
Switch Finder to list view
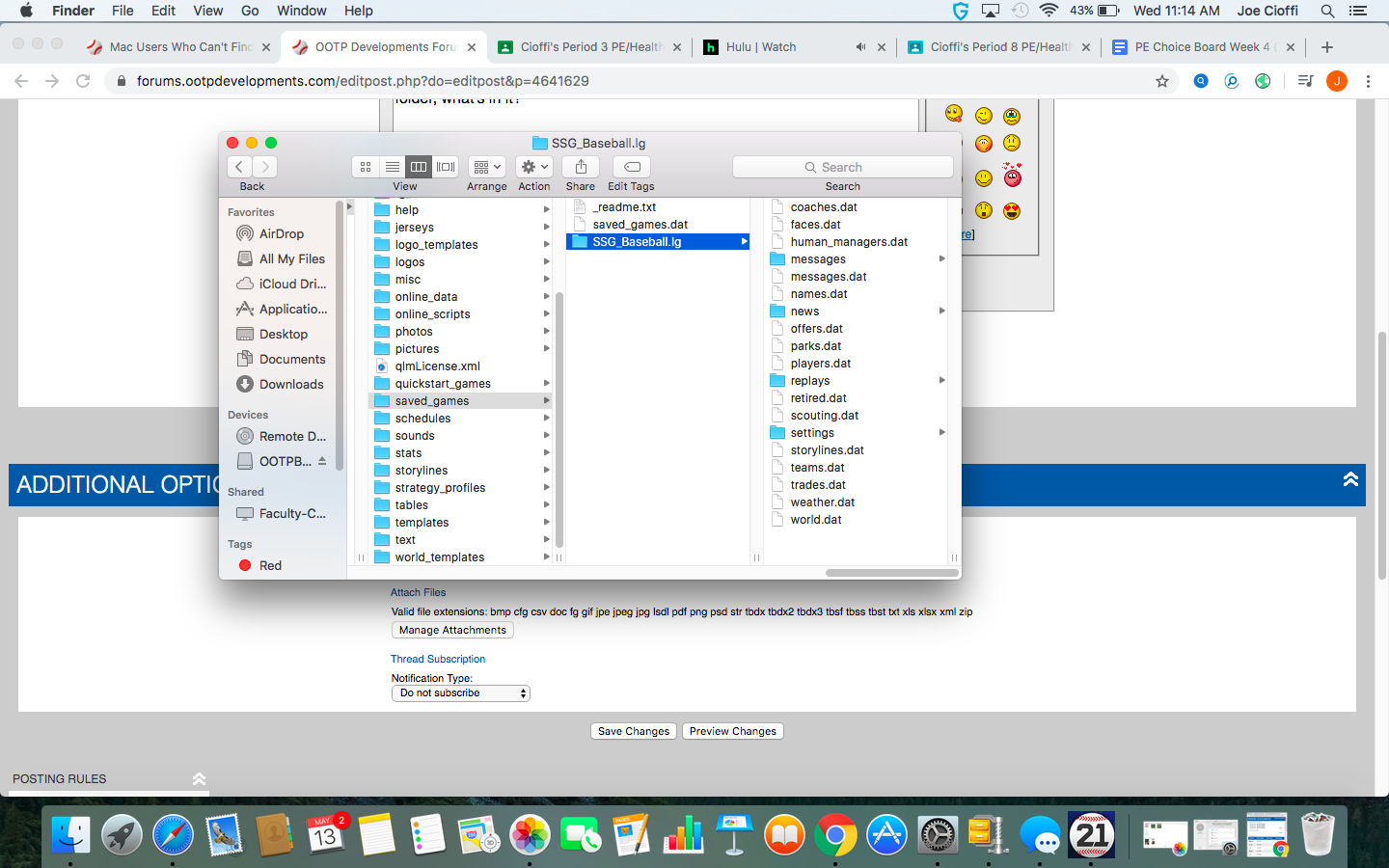[x=392, y=167]
